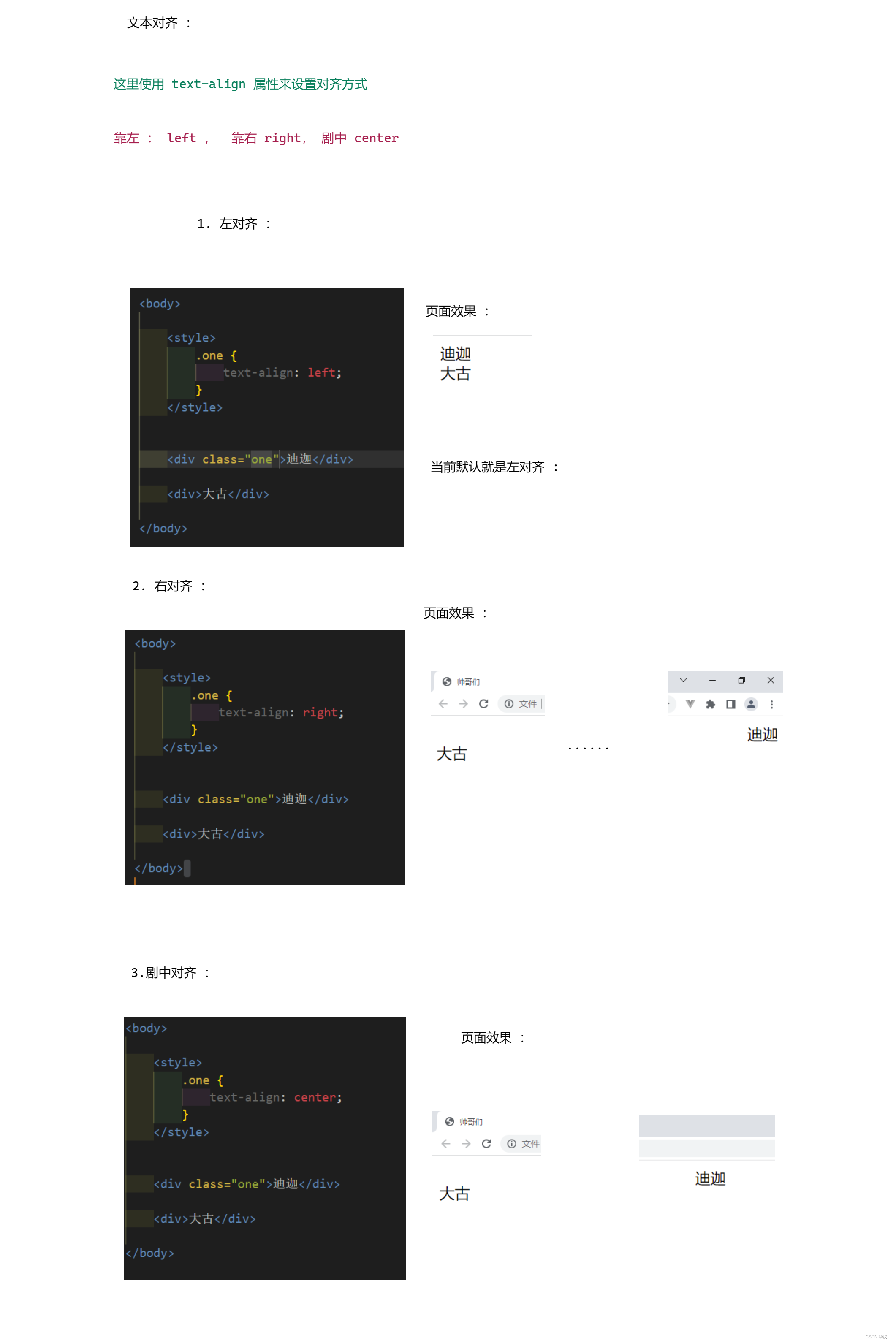Click <div>大古</div> in center-align code block
Image resolution: width=896 pixels, height=1343 pixels.
204,1219
